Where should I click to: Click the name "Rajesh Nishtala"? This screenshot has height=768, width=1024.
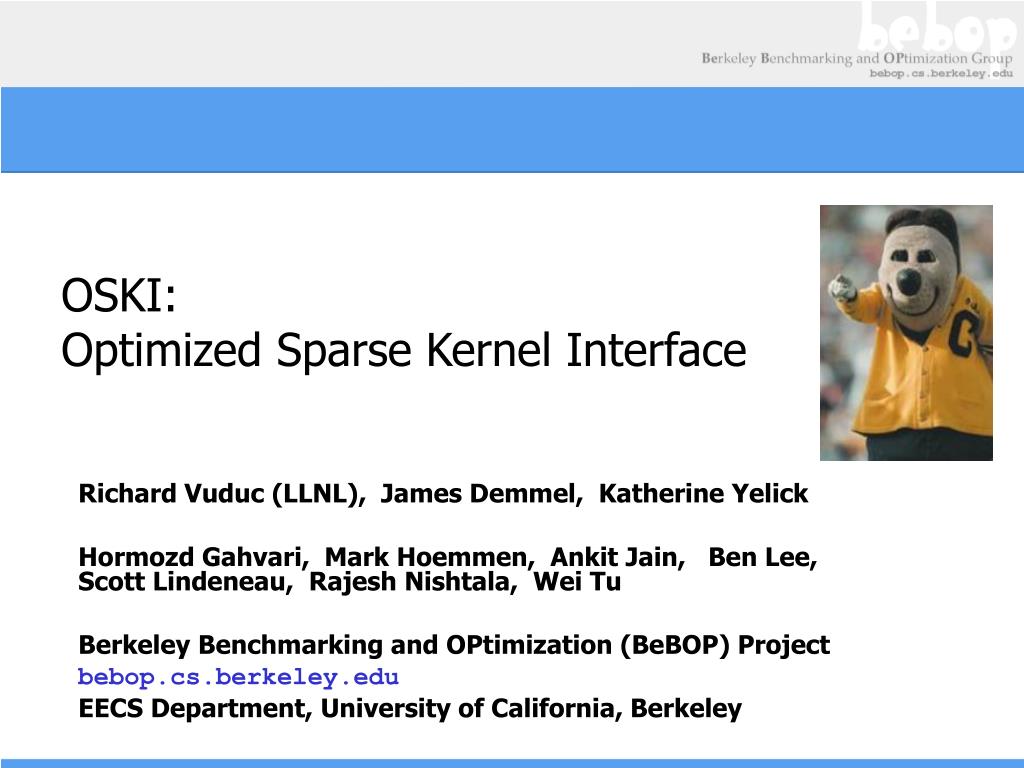(x=411, y=582)
